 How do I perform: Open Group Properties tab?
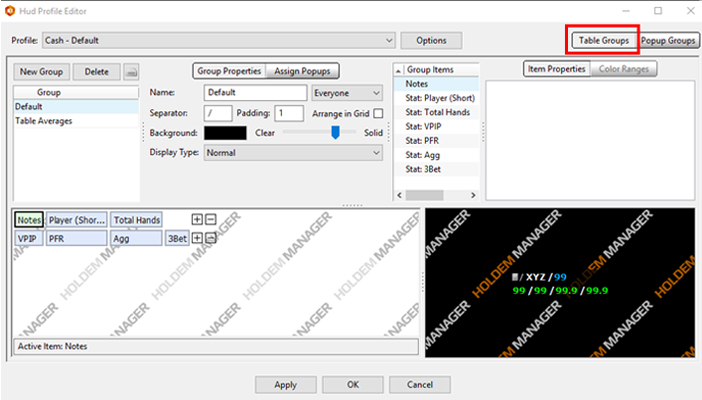point(229,71)
